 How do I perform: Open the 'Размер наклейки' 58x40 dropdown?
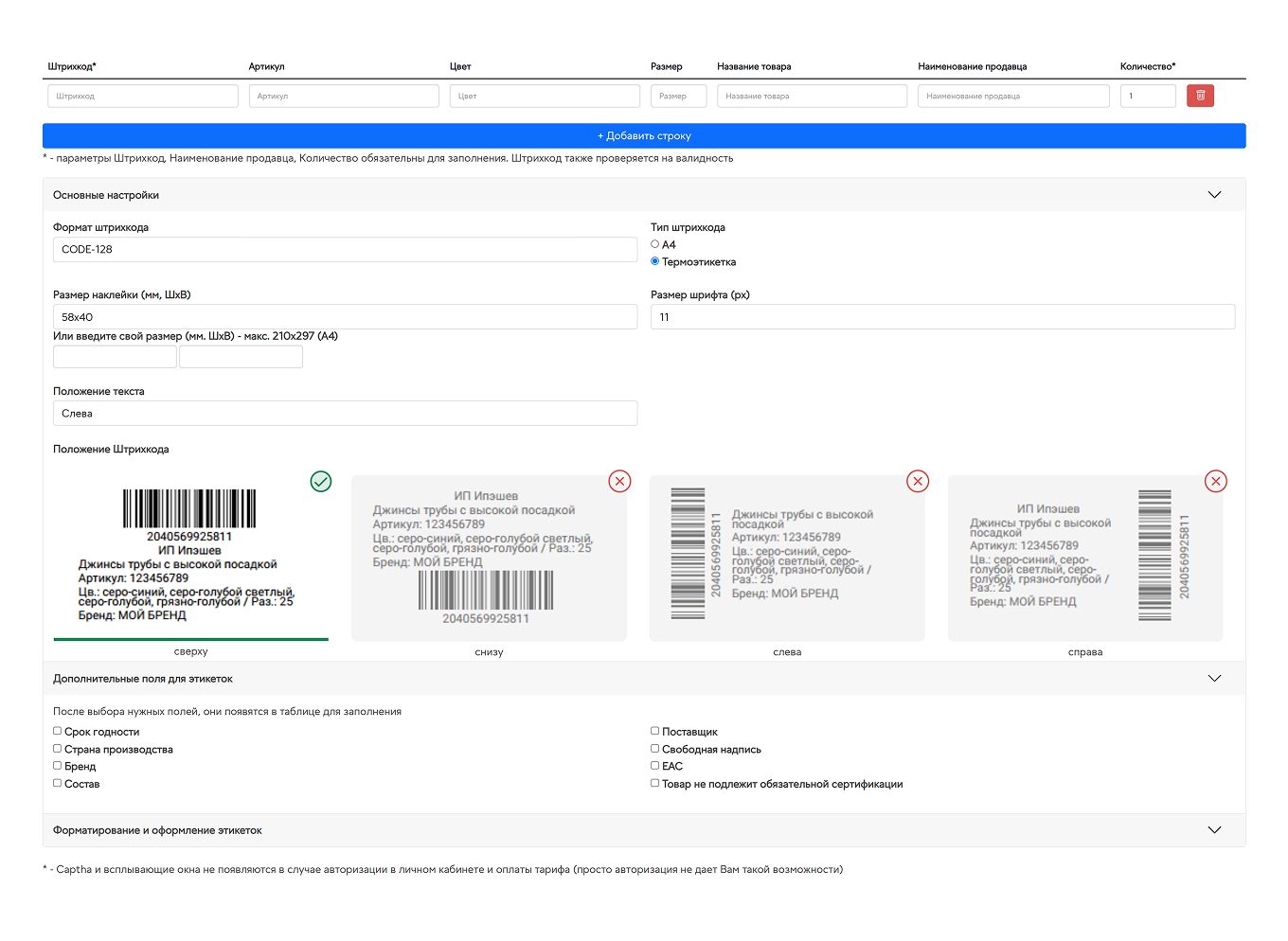coord(345,317)
